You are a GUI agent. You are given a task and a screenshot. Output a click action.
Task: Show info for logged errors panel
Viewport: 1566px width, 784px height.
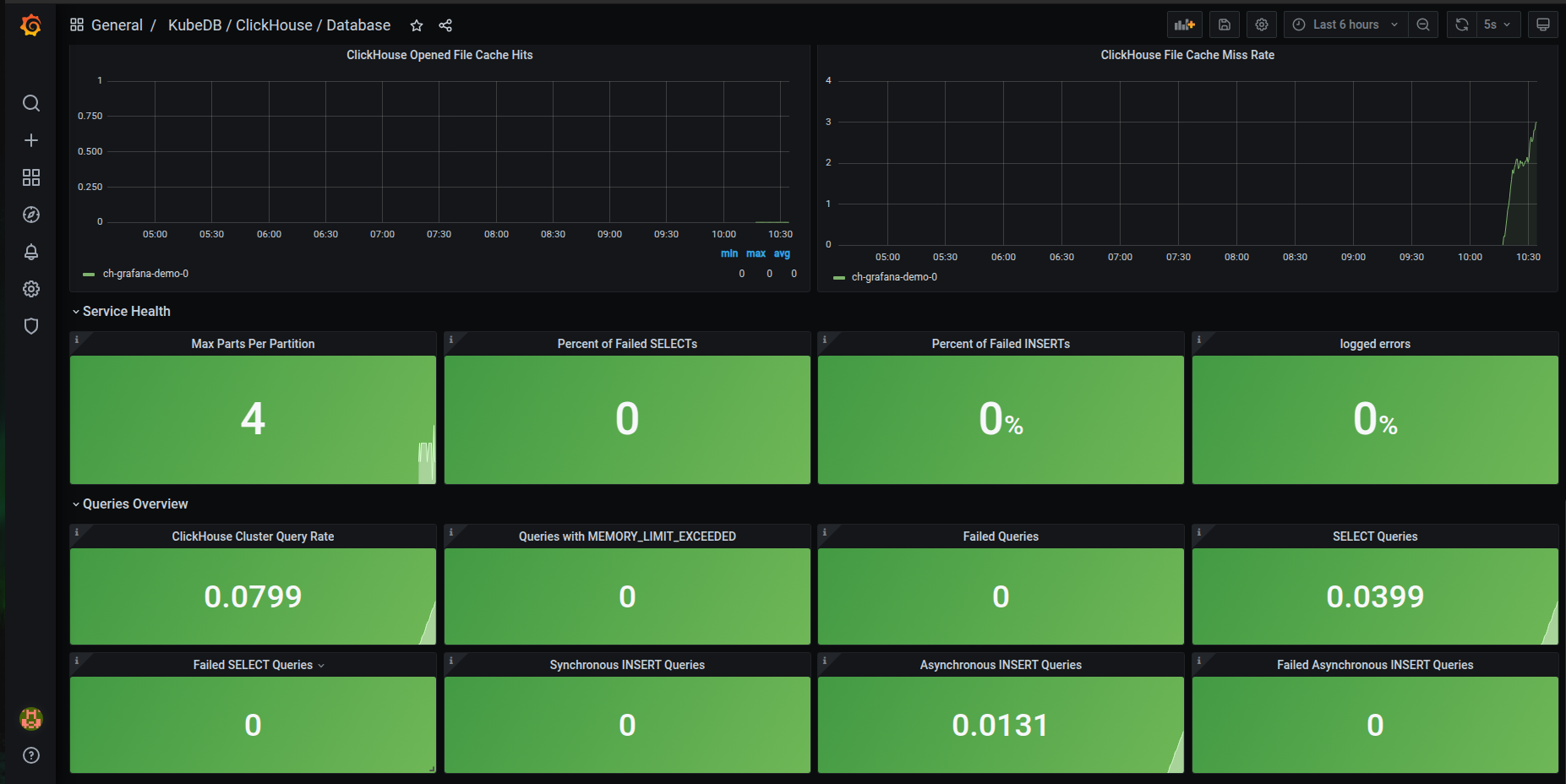[x=1199, y=340]
